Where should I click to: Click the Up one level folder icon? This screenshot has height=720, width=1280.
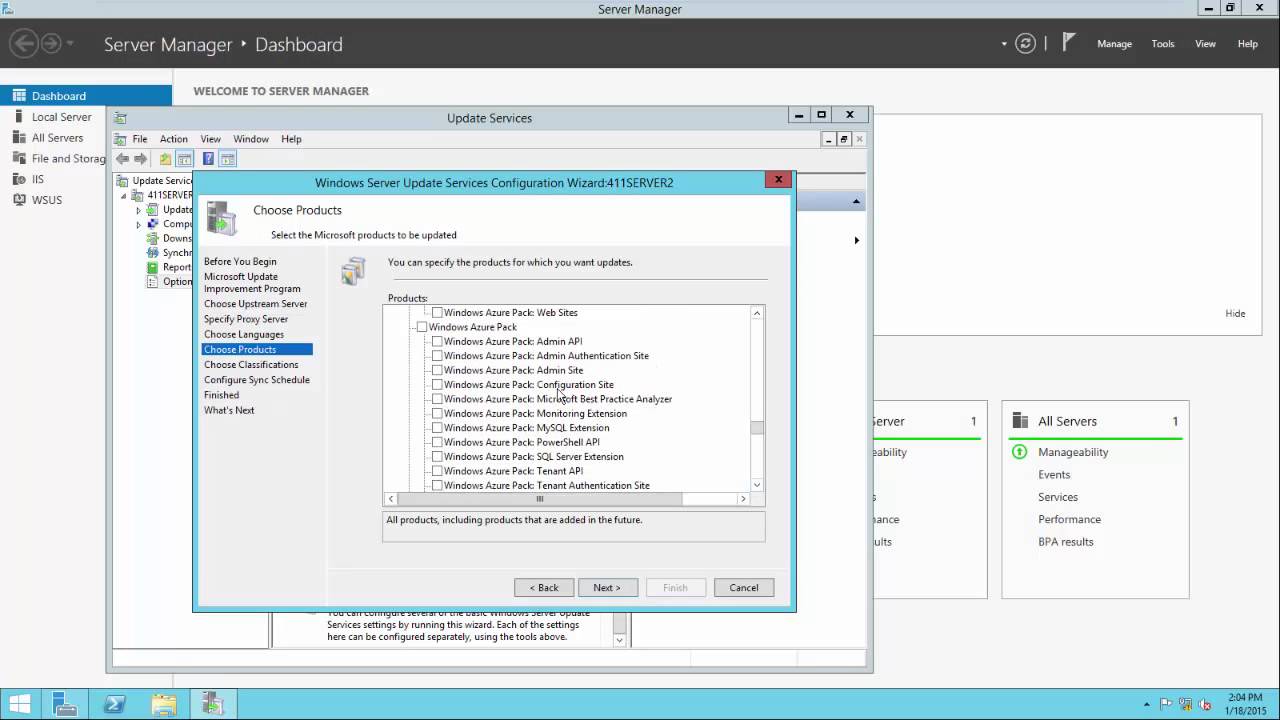pyautogui.click(x=166, y=159)
